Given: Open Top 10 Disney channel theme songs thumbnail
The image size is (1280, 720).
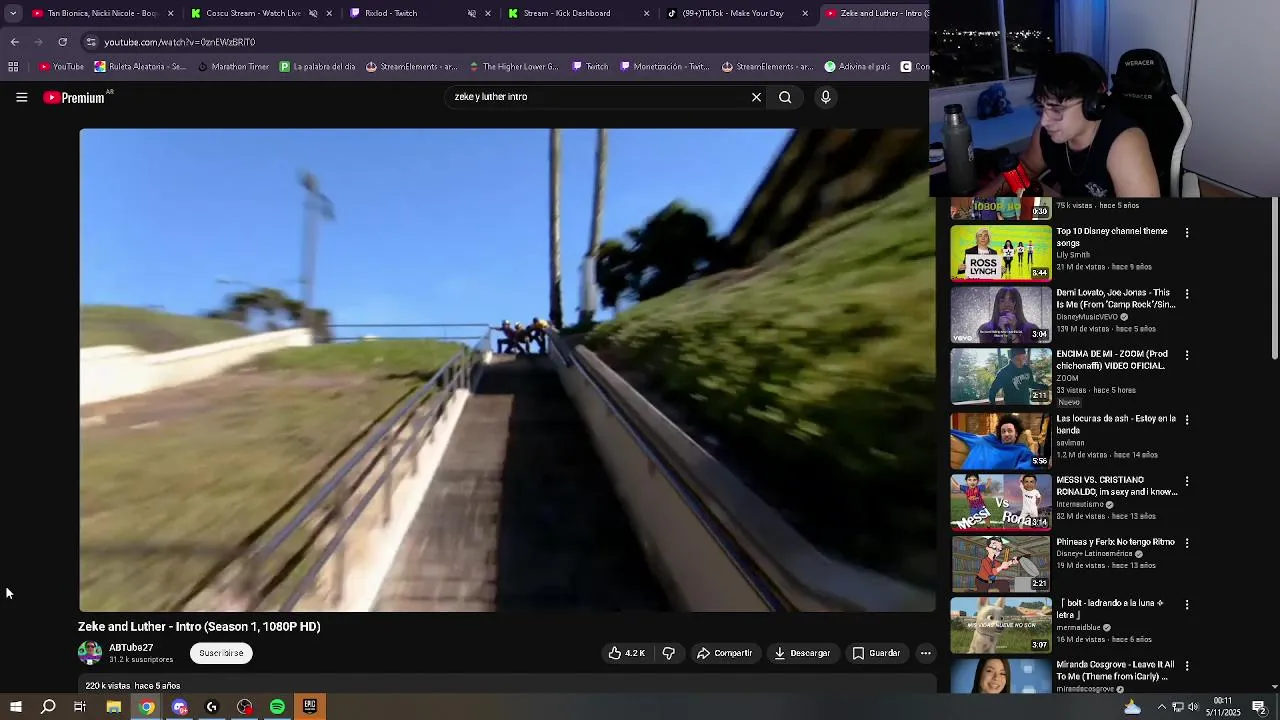Looking at the screenshot, I should coord(1001,253).
